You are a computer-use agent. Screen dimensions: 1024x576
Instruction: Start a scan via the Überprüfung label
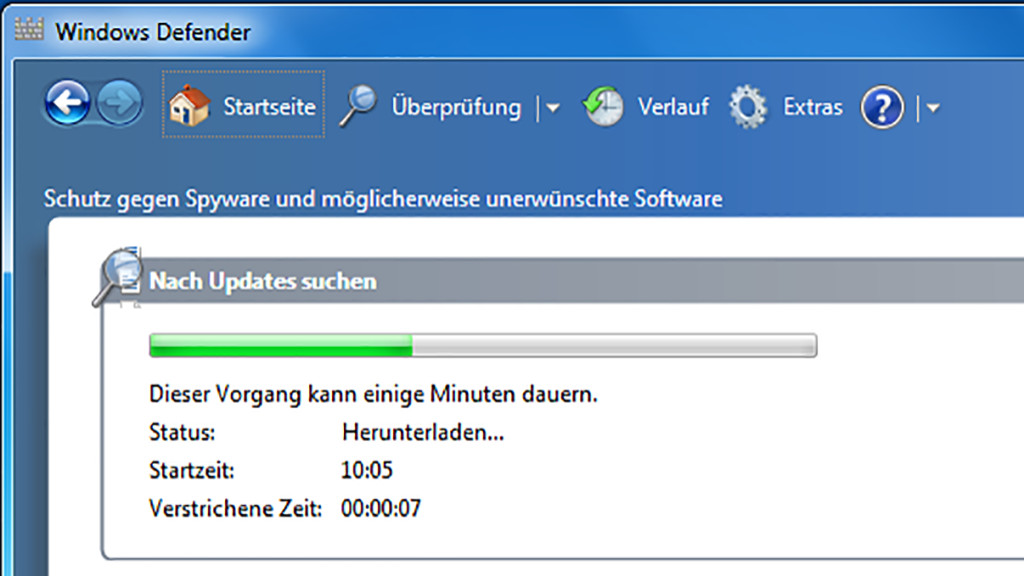[x=456, y=107]
